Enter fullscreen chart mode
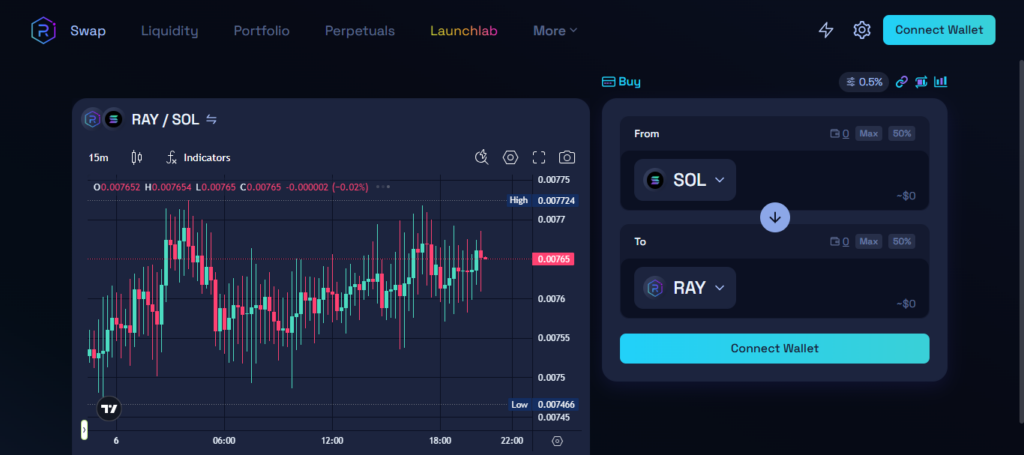Image resolution: width=1024 pixels, height=455 pixels. pos(539,157)
